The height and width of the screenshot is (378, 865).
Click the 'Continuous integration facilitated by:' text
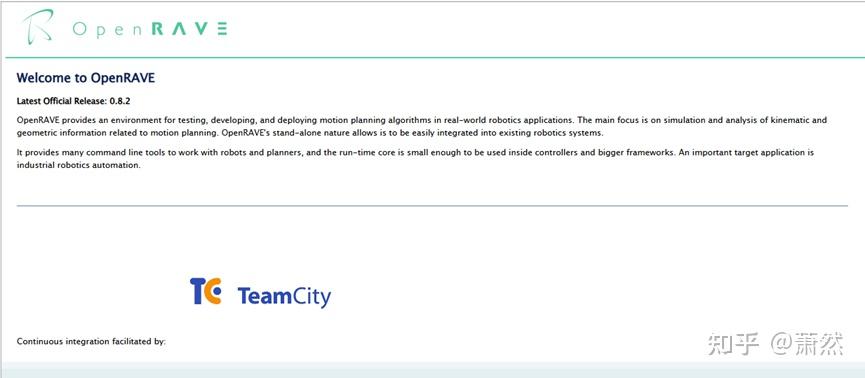[91, 342]
